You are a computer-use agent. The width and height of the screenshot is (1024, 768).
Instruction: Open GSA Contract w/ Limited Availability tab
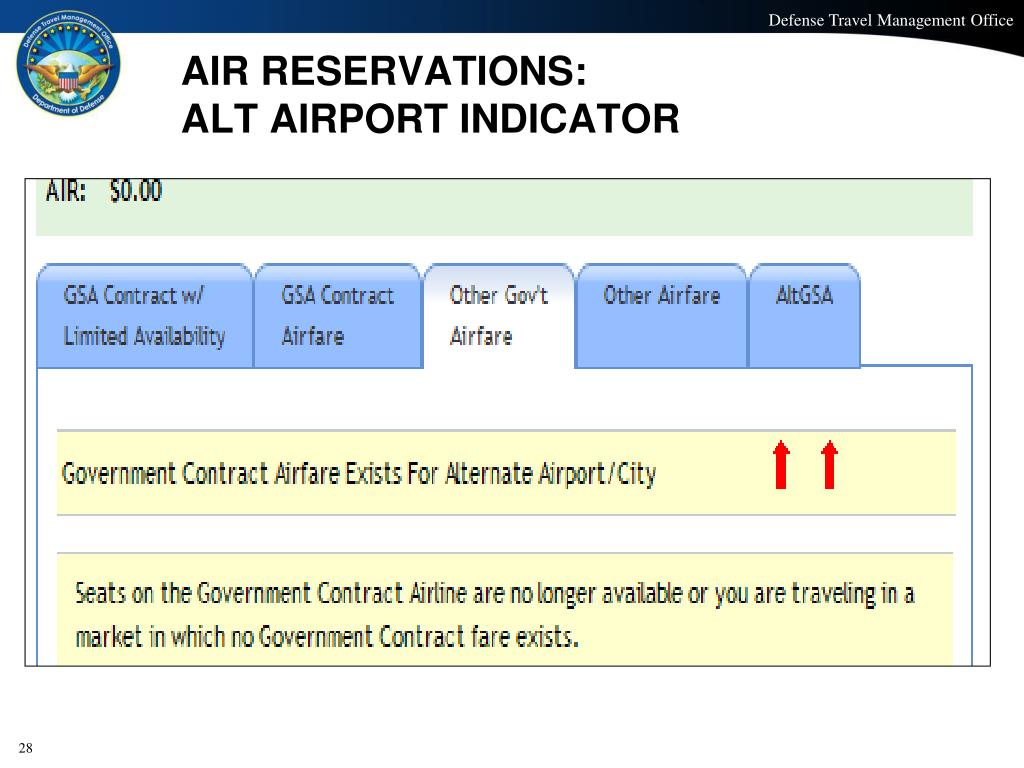(144, 316)
